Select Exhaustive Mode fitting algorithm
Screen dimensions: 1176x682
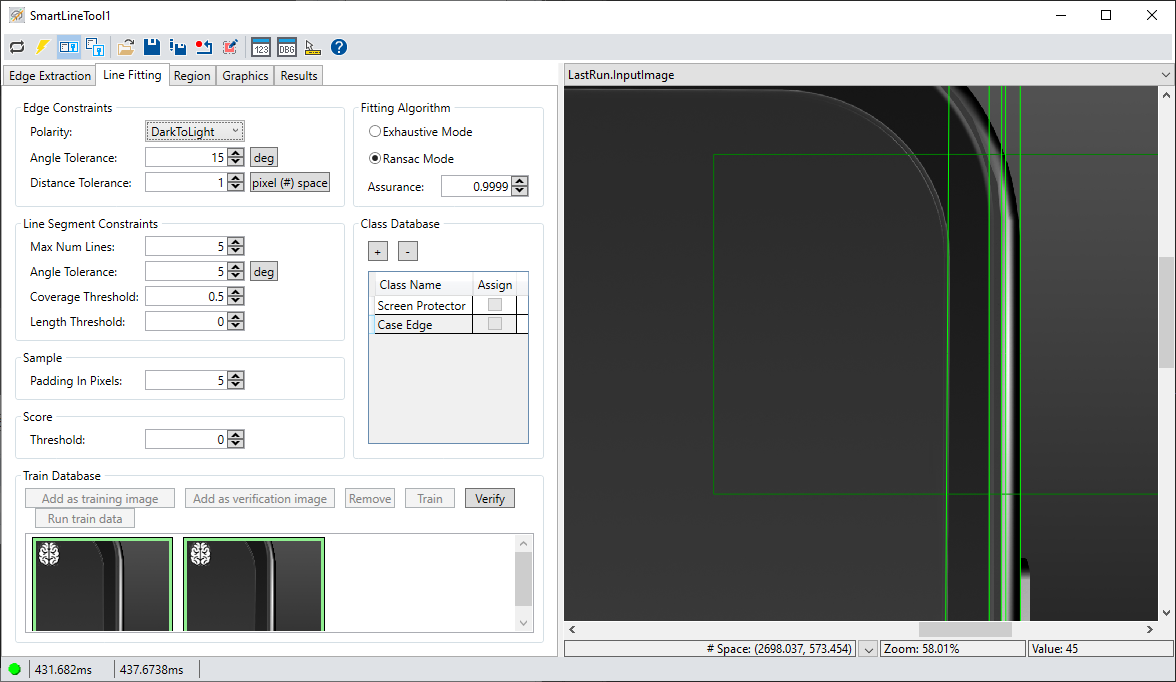[374, 131]
